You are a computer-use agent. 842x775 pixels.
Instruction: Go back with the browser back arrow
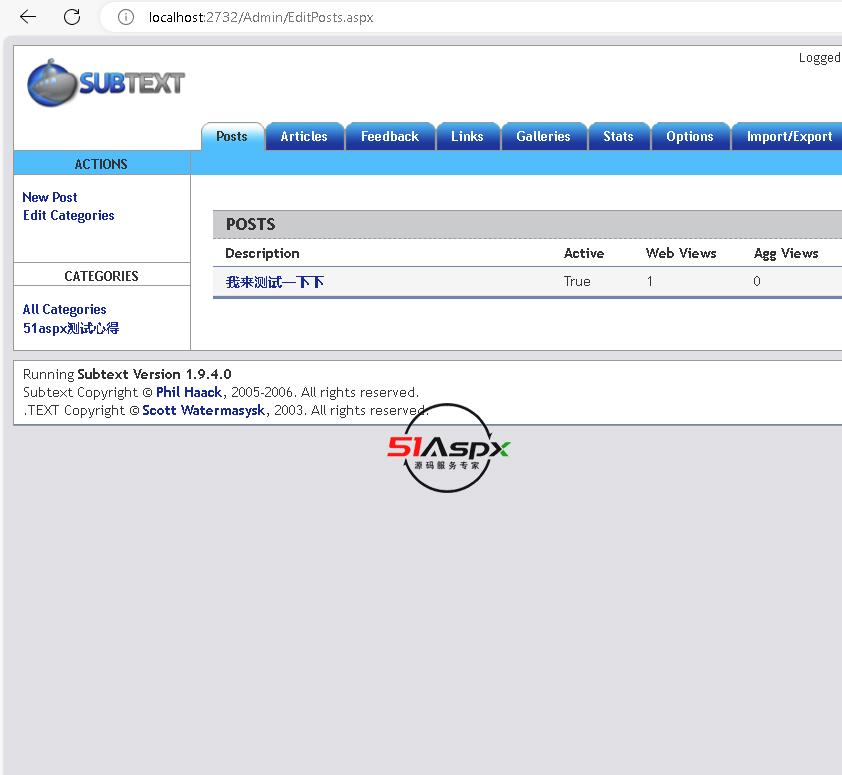(x=28, y=17)
